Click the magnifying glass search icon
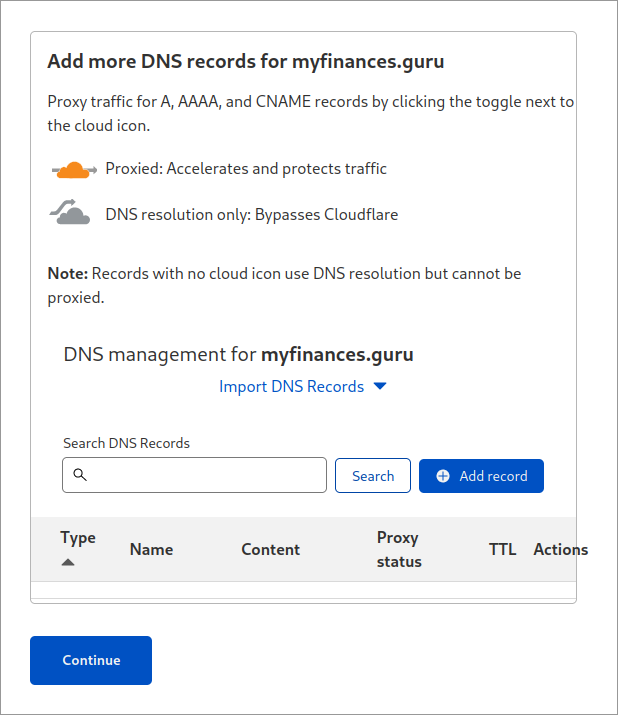Screen dimensions: 618x715 (x=80, y=475)
